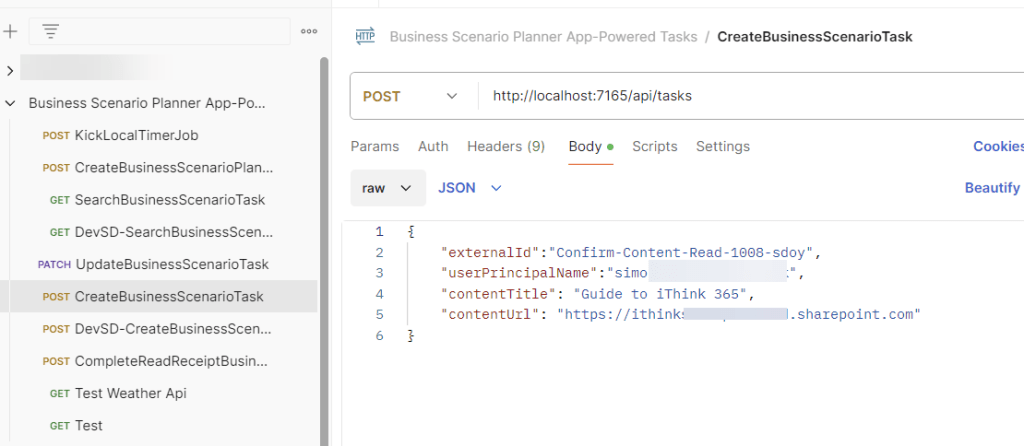This screenshot has width=1024, height=446.
Task: Open the POST method dropdown
Action: tap(410, 97)
